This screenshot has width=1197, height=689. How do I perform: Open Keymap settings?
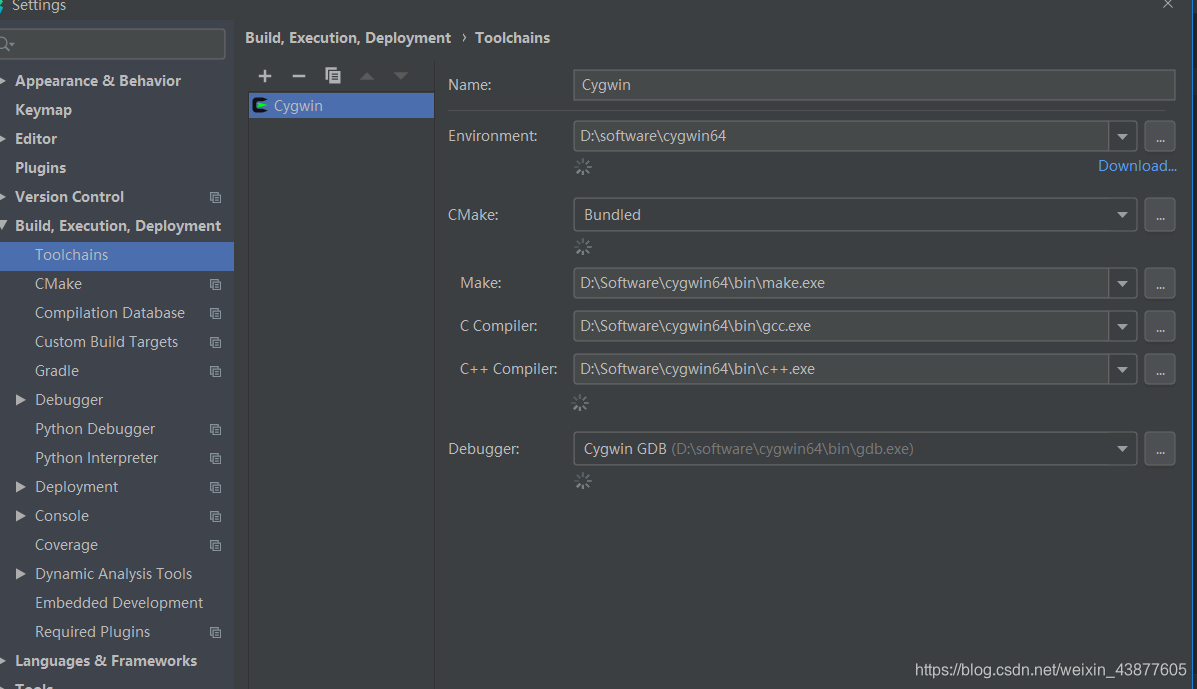(x=44, y=110)
